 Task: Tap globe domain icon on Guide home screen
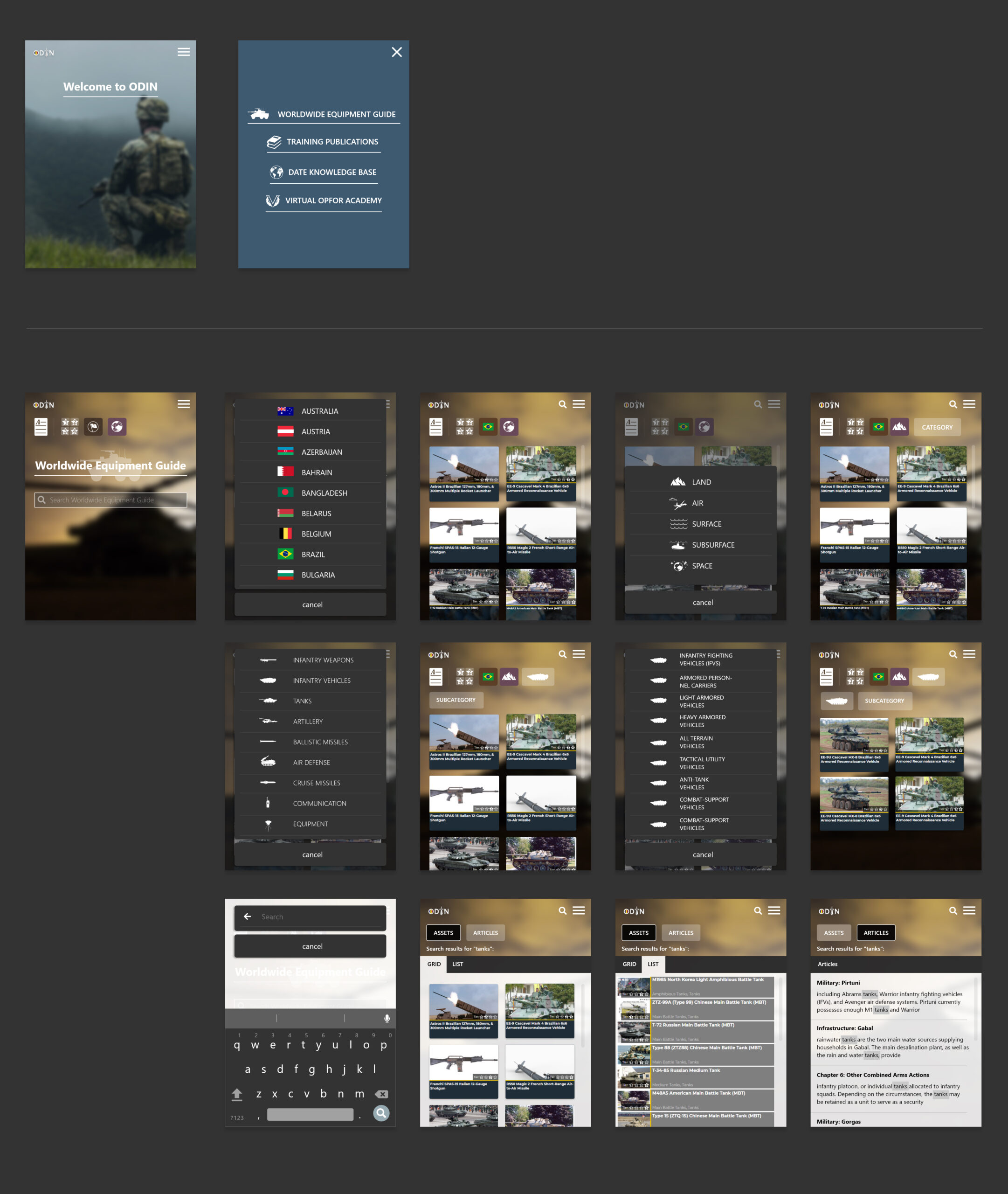(117, 426)
